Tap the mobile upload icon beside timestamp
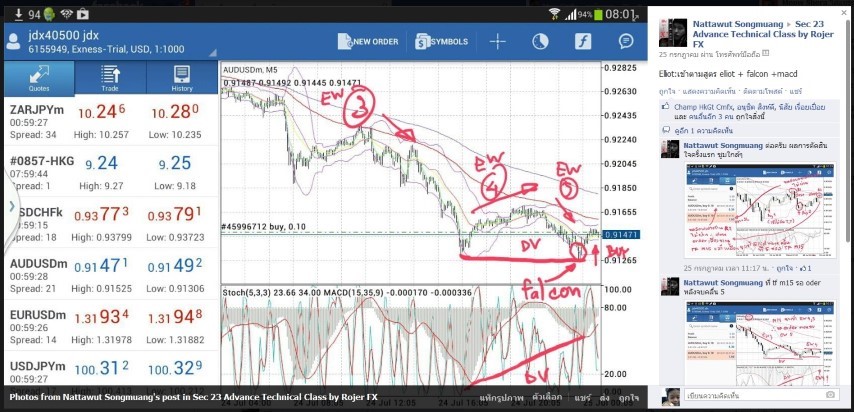Viewport: 854px width, 412px height. 766,53
